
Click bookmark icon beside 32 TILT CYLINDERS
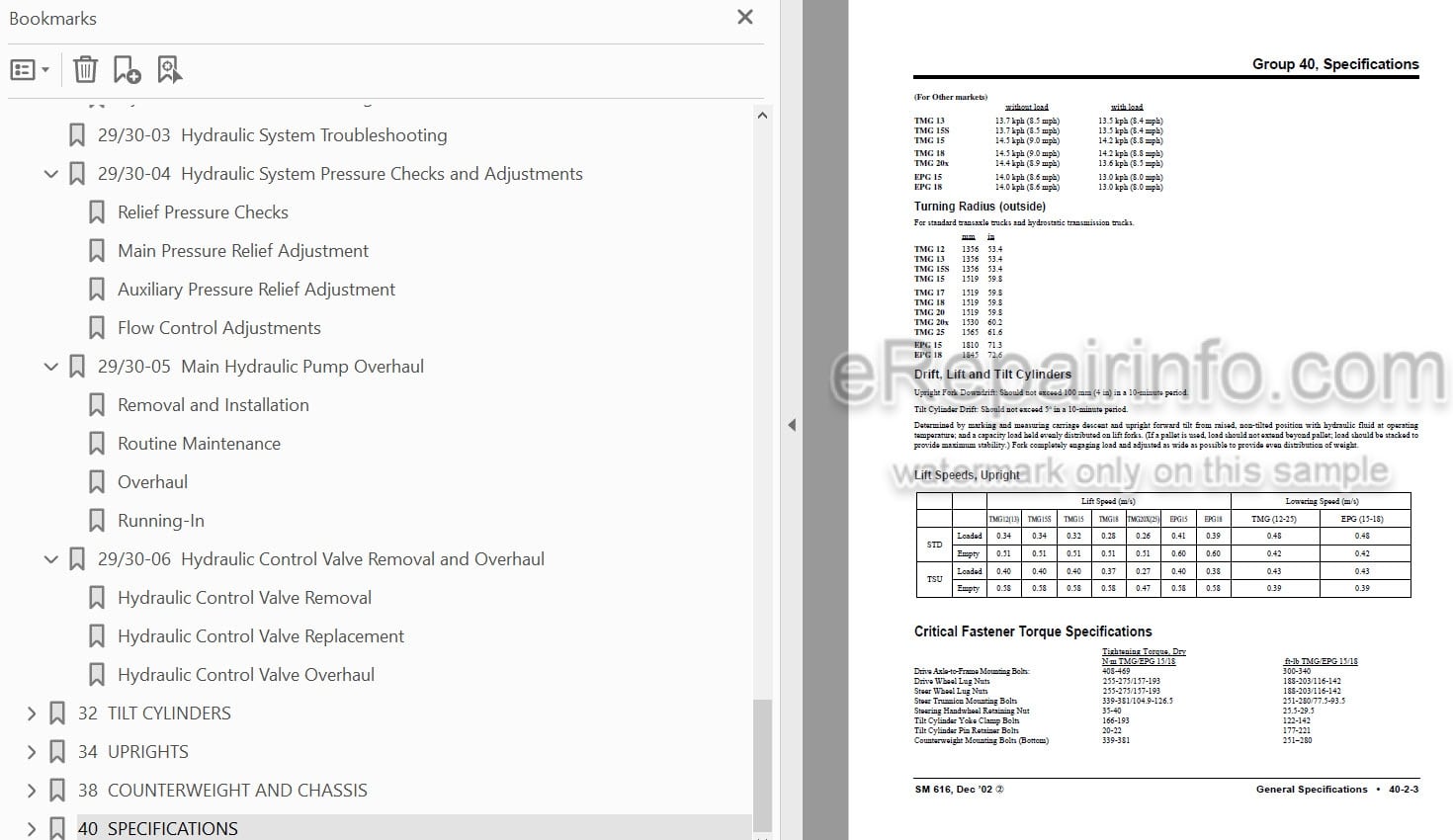tap(57, 714)
